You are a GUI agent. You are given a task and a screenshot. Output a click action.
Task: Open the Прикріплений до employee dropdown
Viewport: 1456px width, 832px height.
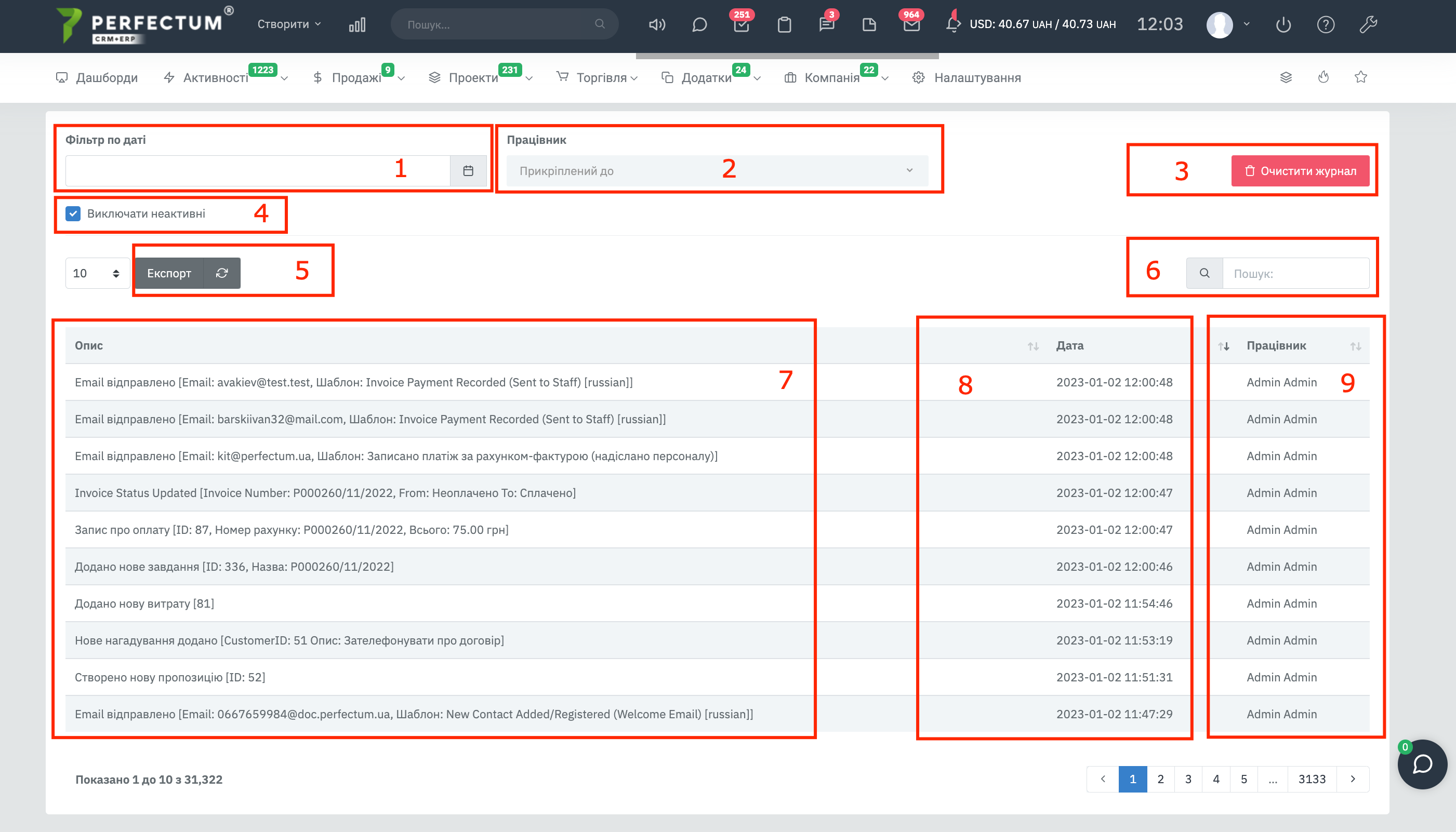[x=717, y=171]
